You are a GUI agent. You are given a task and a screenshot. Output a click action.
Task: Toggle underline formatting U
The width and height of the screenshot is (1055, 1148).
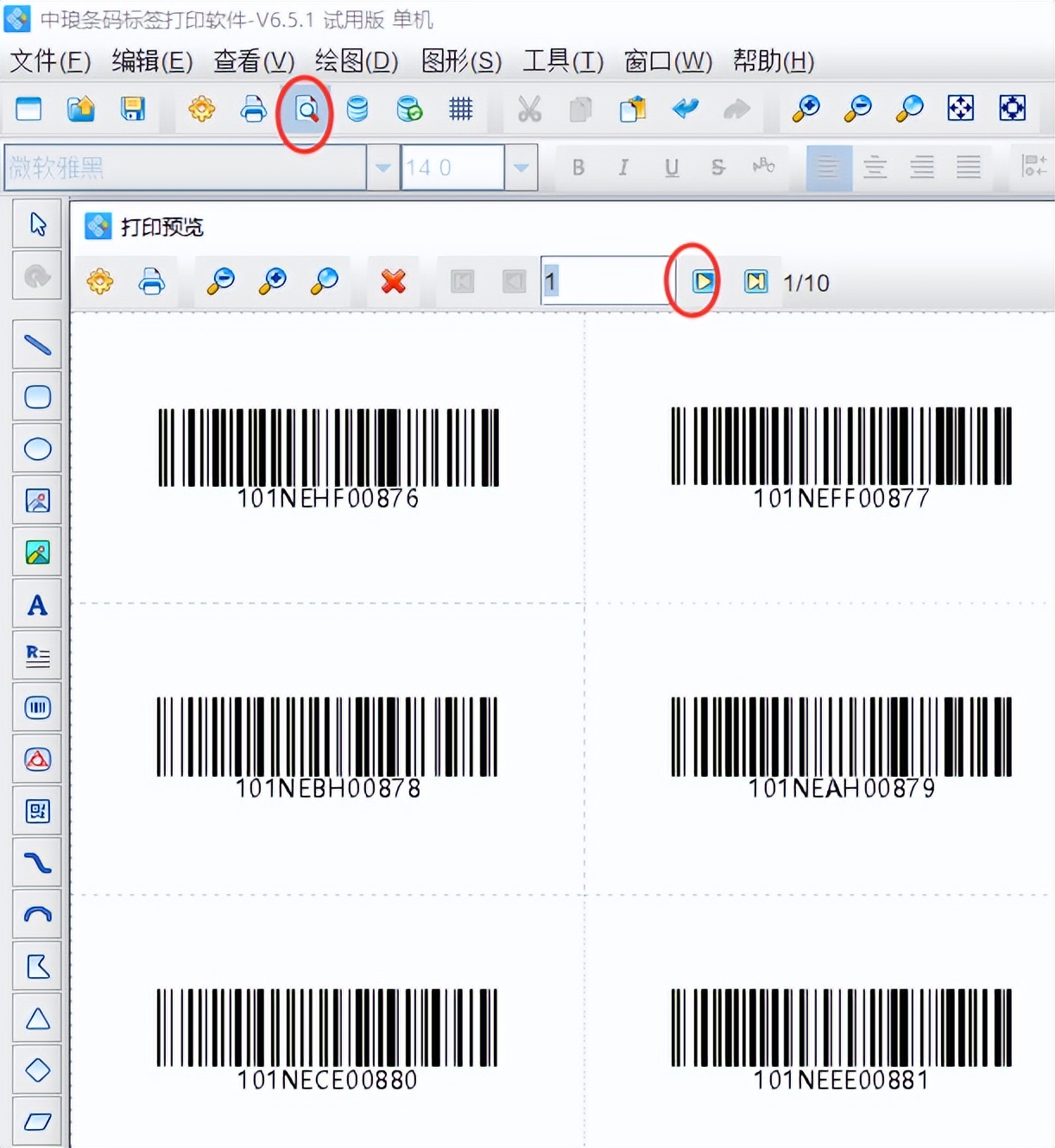point(672,167)
